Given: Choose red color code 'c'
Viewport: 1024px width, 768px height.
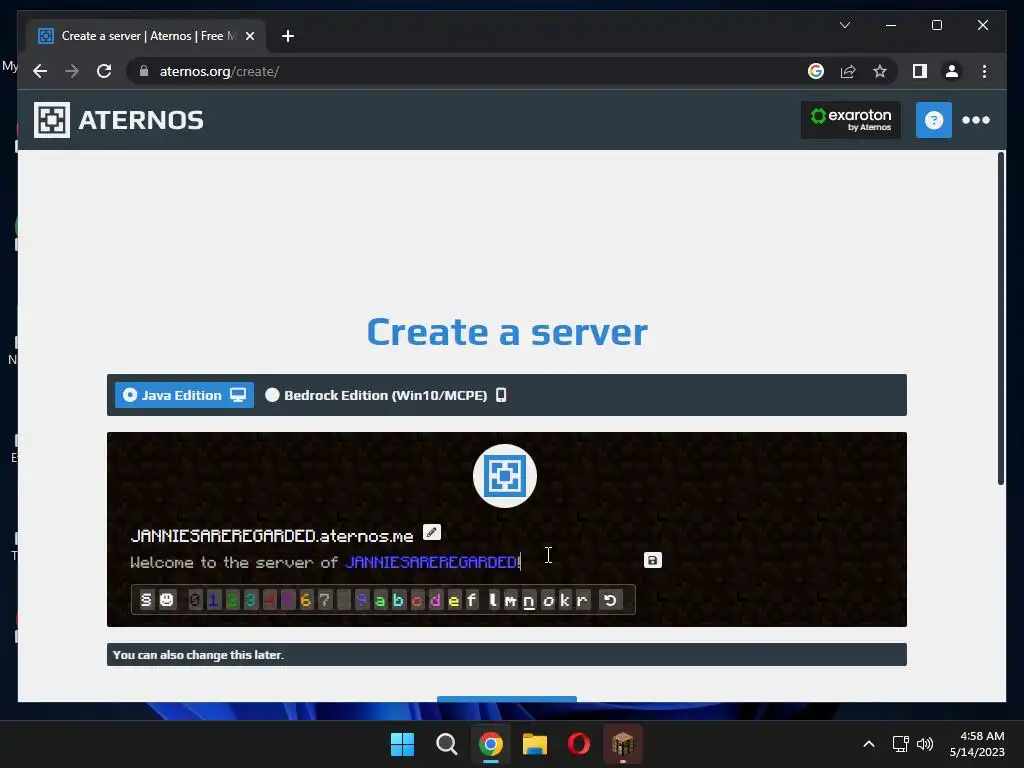Looking at the screenshot, I should pyautogui.click(x=417, y=600).
